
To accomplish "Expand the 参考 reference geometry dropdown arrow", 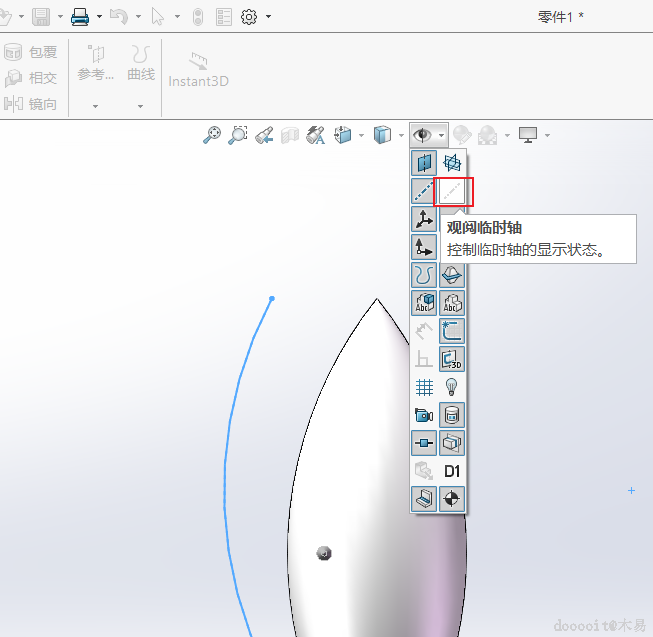I will click(x=96, y=105).
